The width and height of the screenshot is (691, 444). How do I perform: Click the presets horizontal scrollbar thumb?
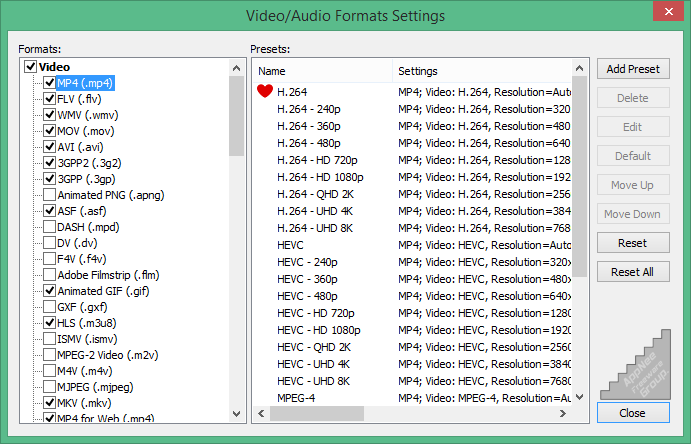pos(317,413)
